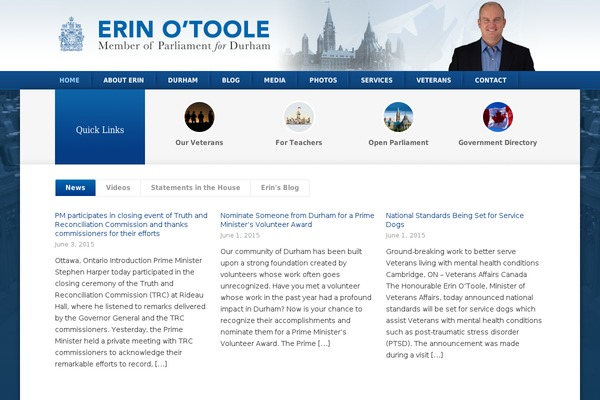Open National Standards for Service Dogs headline
The image size is (600, 400).
point(455,220)
